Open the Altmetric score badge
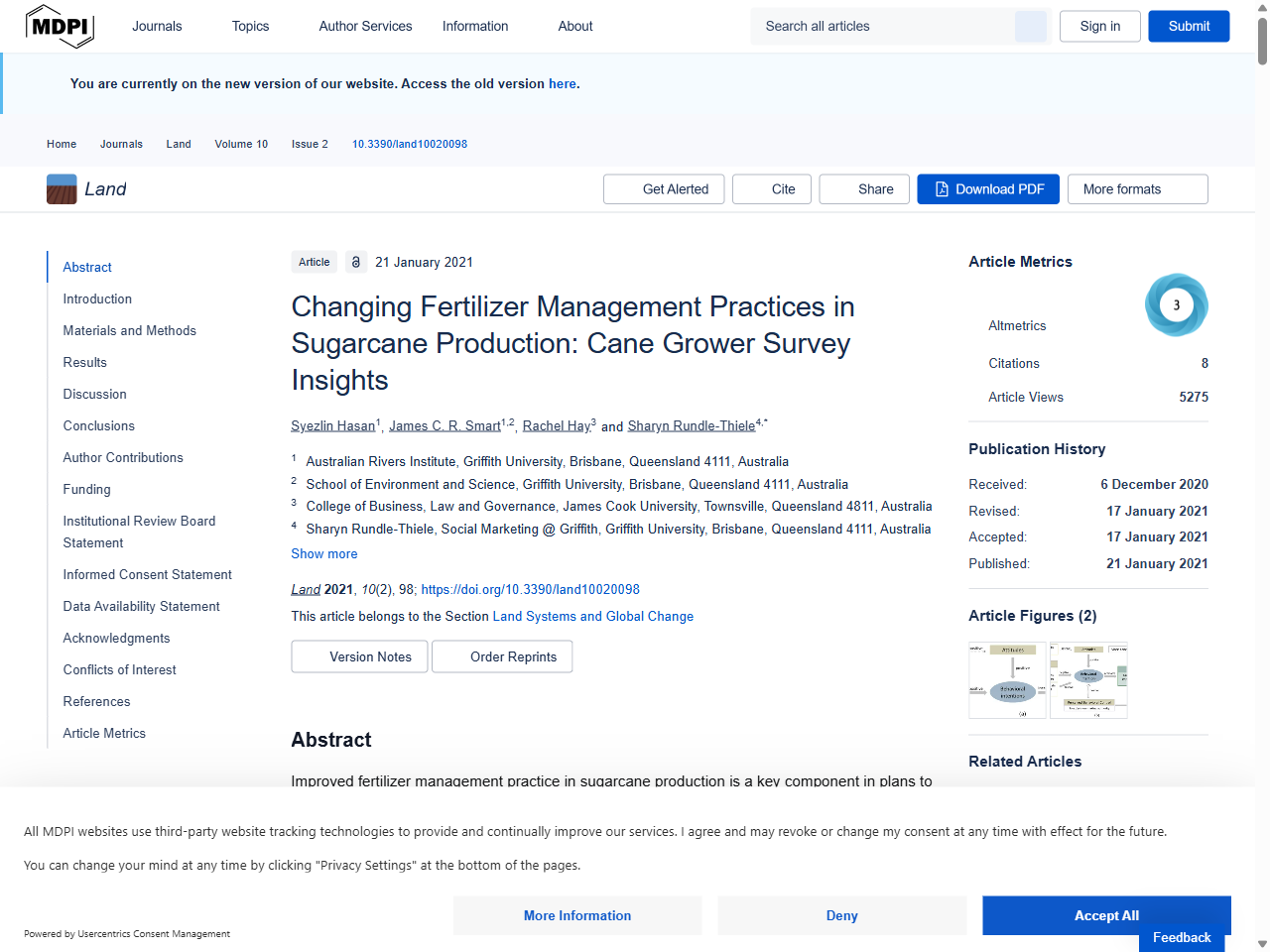This screenshot has width=1270, height=952. tap(1176, 304)
